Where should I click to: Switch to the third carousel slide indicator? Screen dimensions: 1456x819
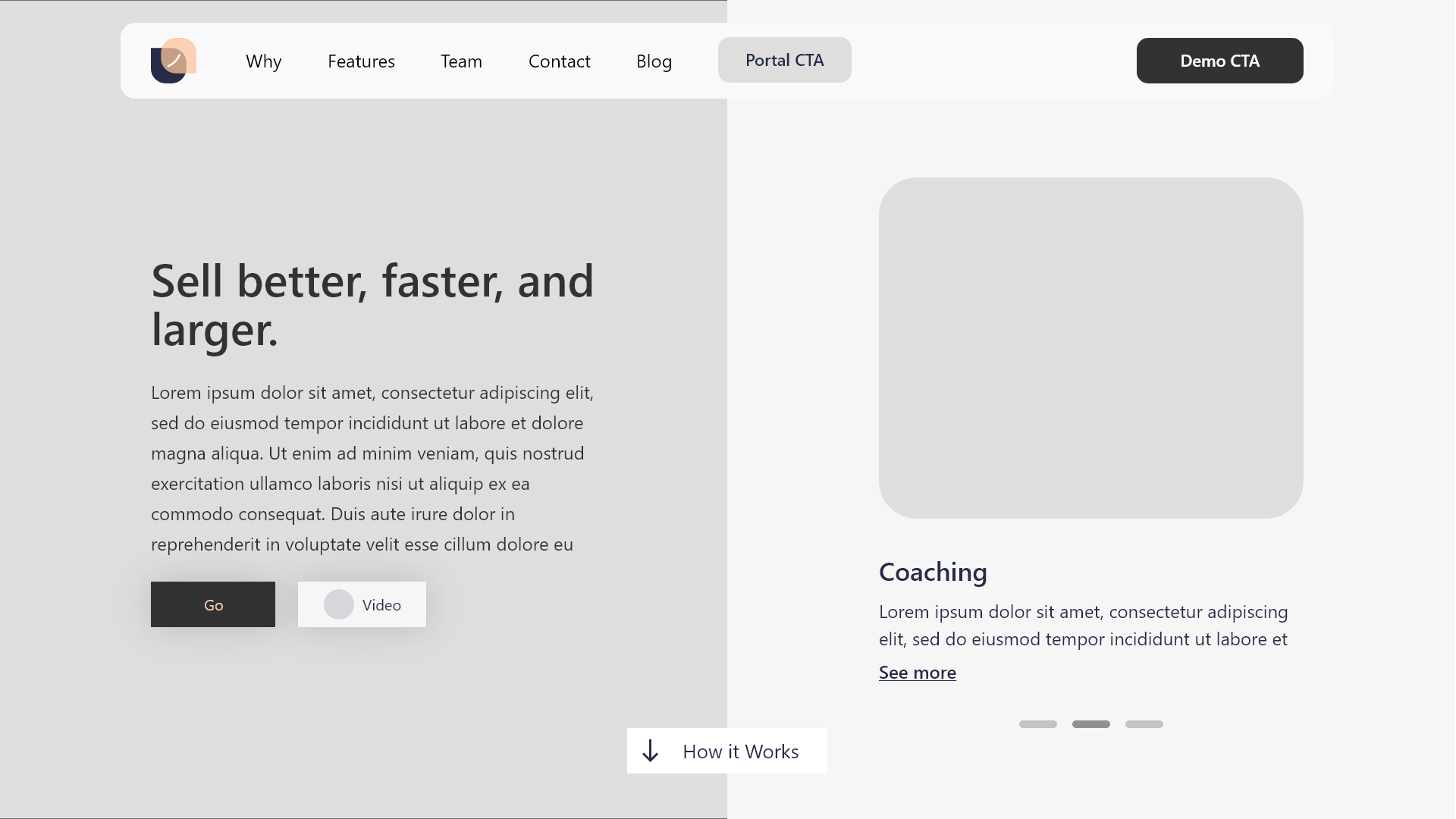point(1144,724)
